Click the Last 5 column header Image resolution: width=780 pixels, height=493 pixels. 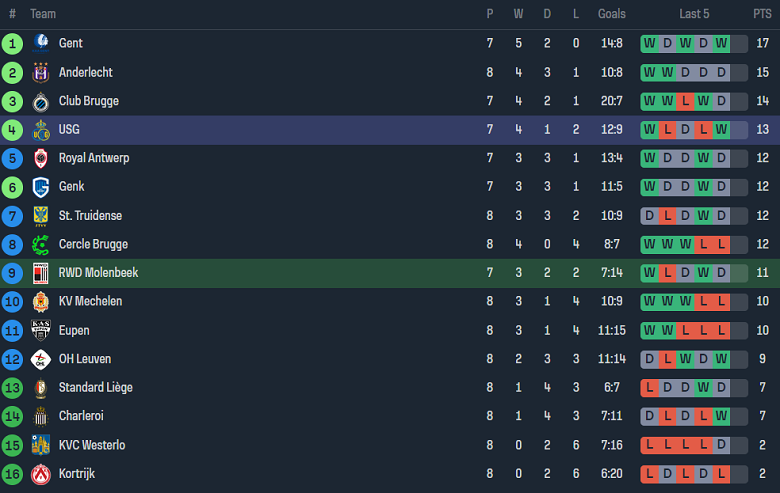[694, 14]
